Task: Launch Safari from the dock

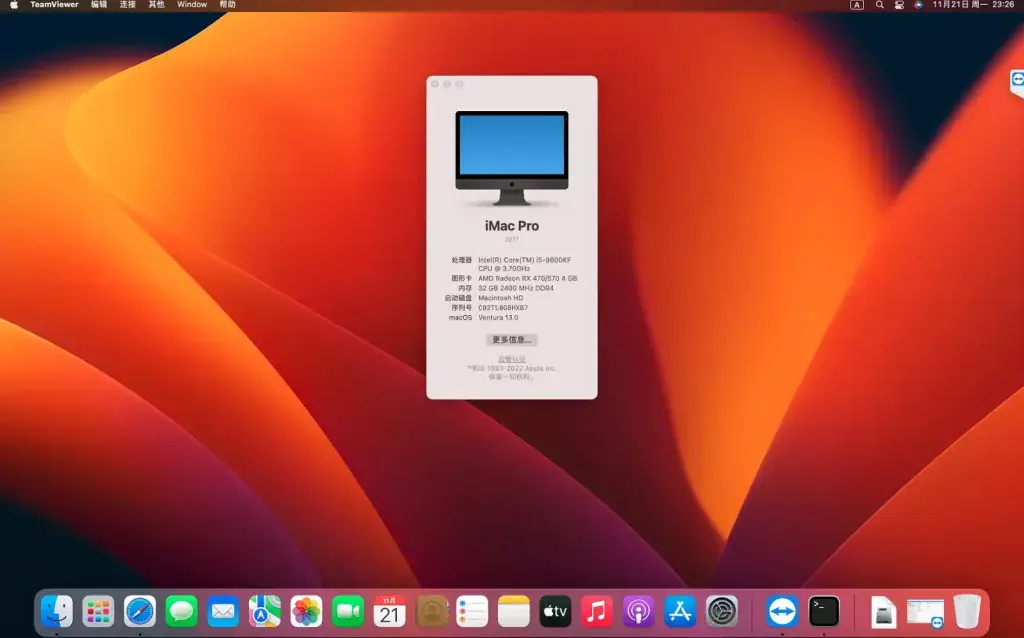Action: pos(140,611)
